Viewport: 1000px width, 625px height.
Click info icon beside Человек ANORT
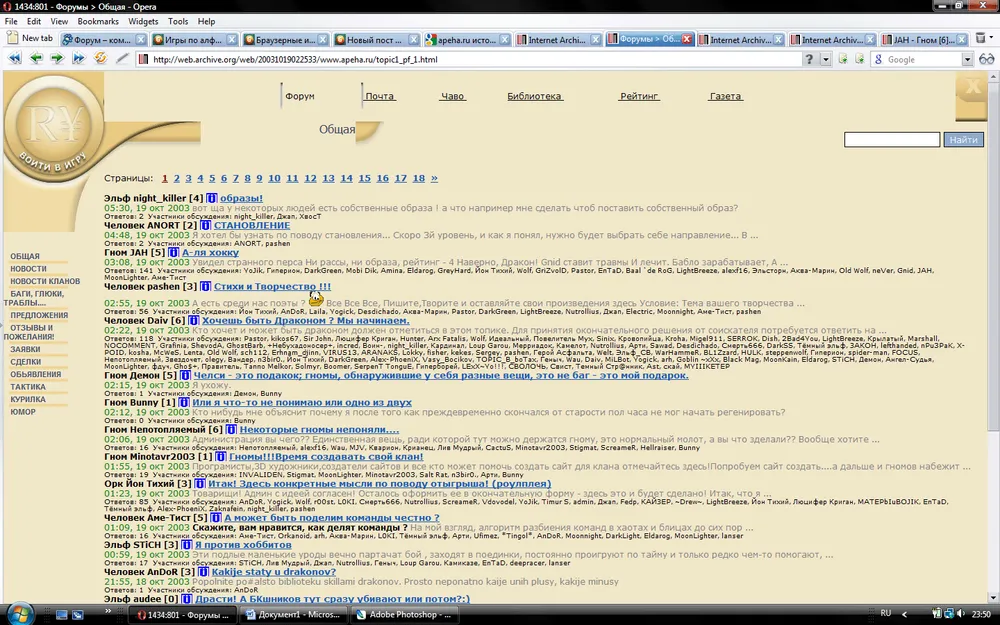(206, 226)
